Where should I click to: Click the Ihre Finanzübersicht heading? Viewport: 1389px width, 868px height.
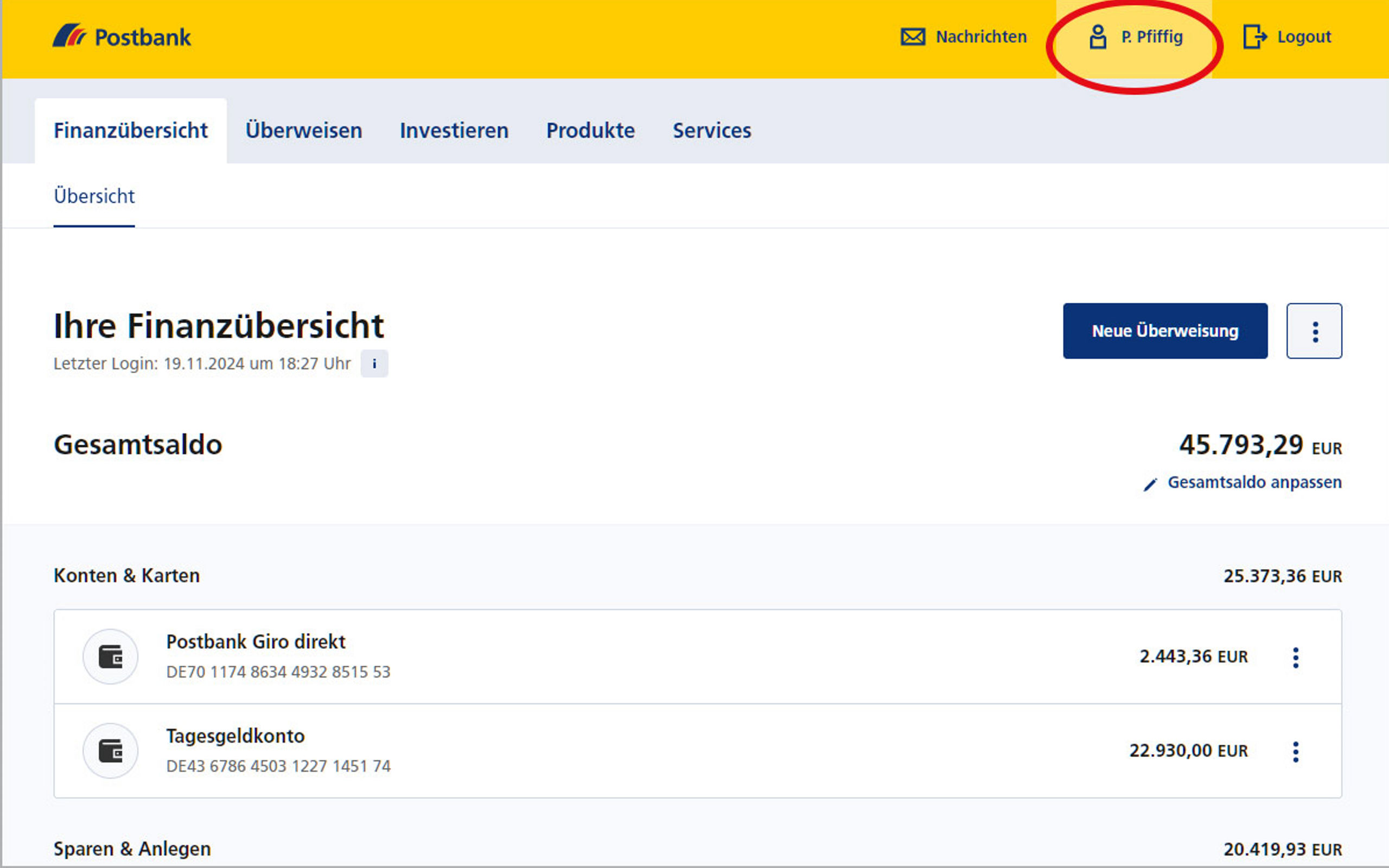[219, 325]
